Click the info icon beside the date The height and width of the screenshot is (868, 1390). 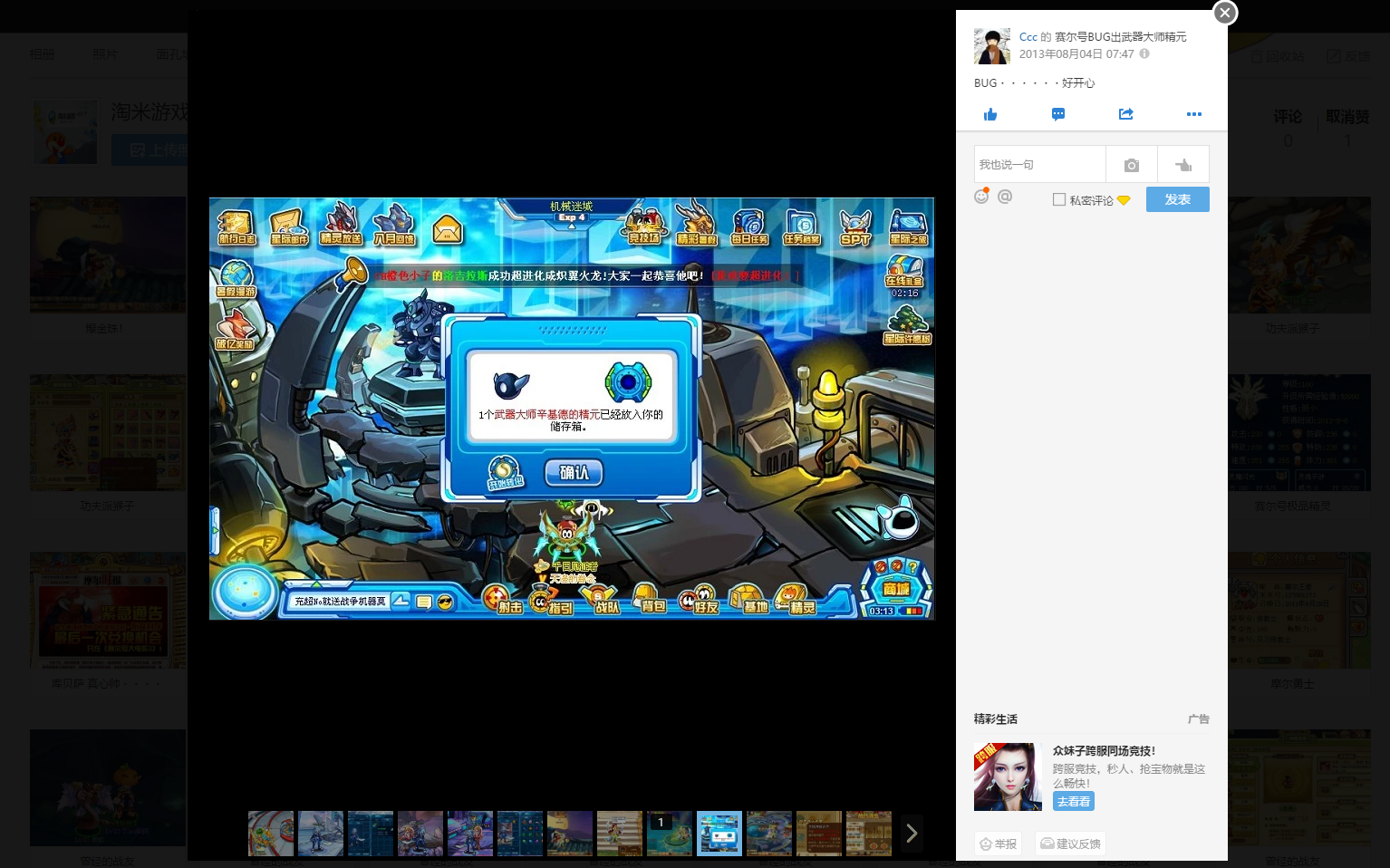[x=1144, y=53]
